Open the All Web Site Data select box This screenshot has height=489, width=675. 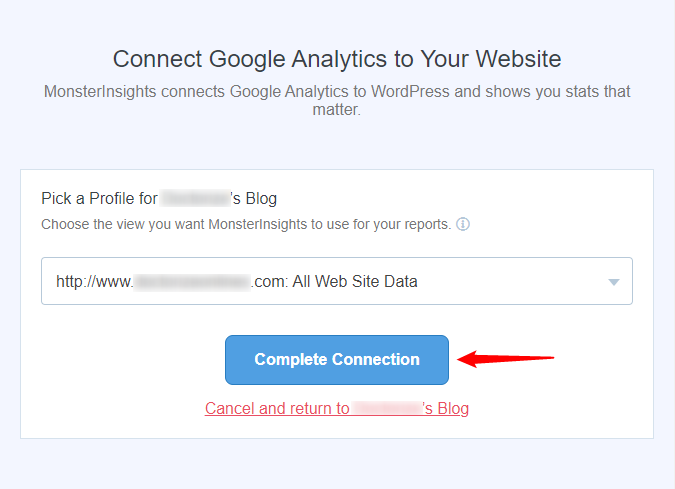pos(336,282)
